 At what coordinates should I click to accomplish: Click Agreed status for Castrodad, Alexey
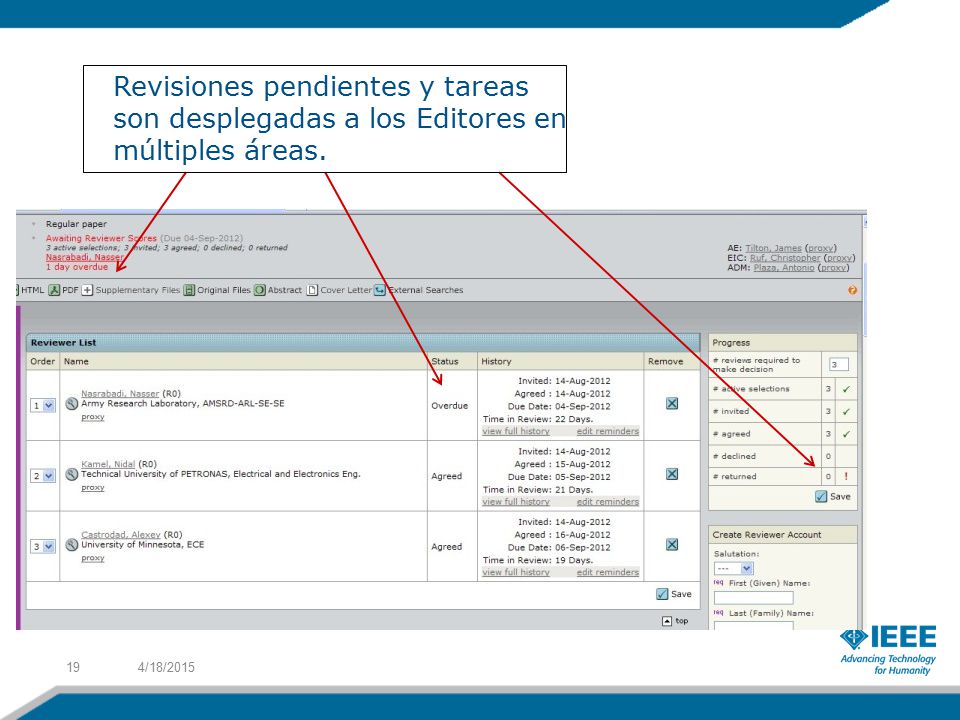pyautogui.click(x=446, y=546)
